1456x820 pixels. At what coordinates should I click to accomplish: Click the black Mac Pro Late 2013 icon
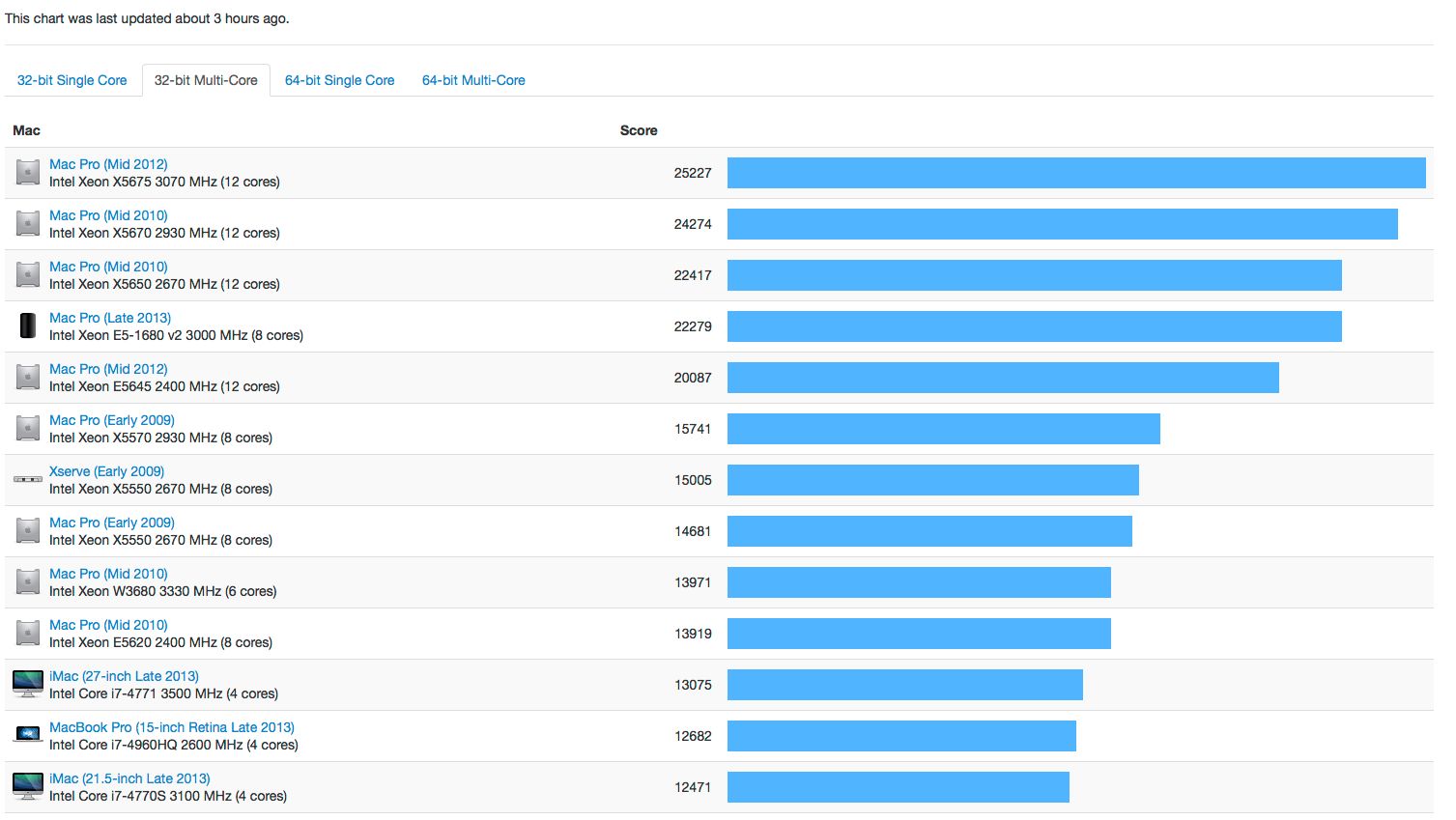[28, 325]
